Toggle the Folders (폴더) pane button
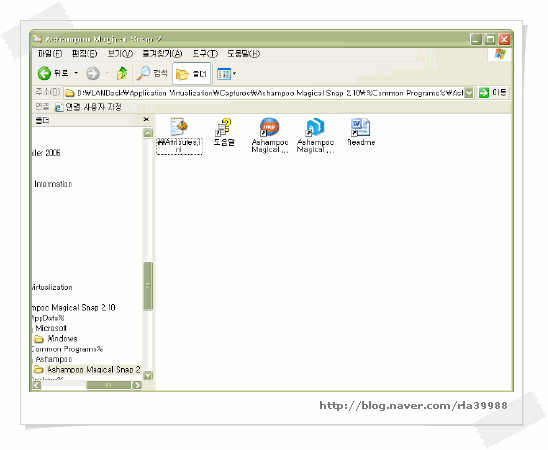 coord(192,74)
